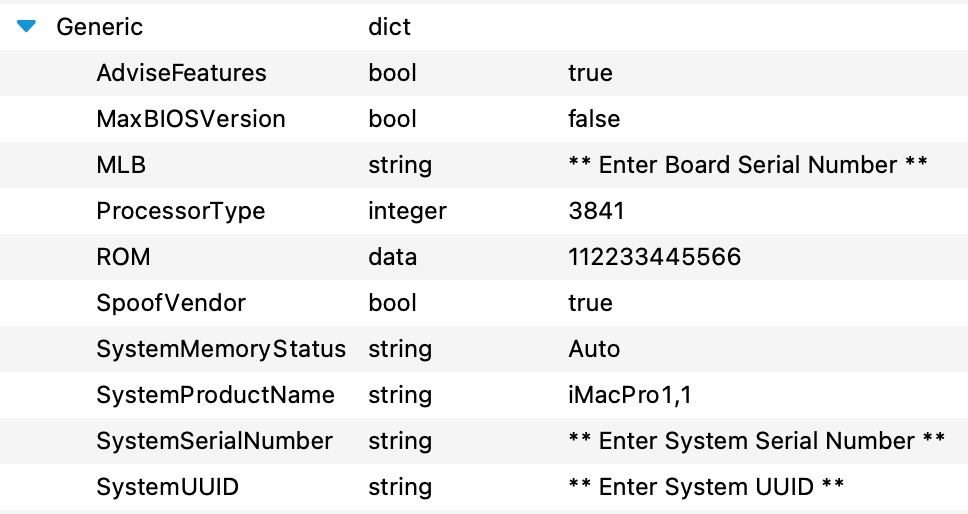
Task: Select the SystemUUID key name
Action: (167, 487)
